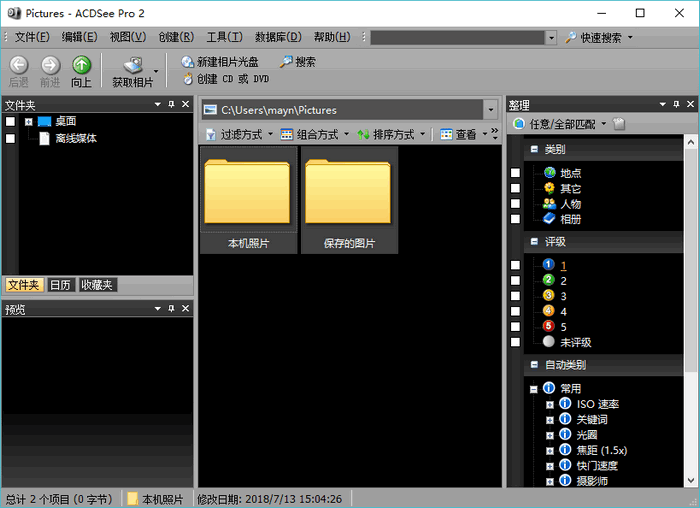Close the 整理 panel
Viewport: 700px width, 508px height.
(691, 104)
